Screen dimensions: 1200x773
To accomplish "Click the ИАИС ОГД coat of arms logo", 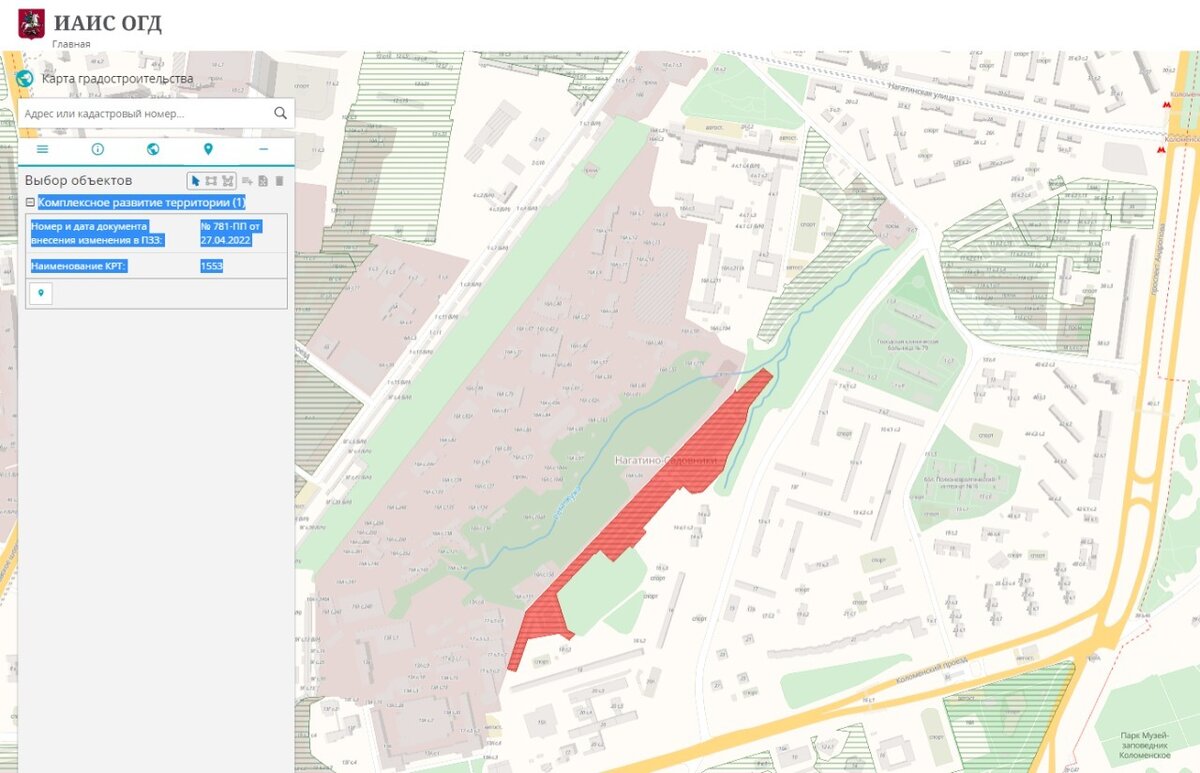I will (31, 23).
